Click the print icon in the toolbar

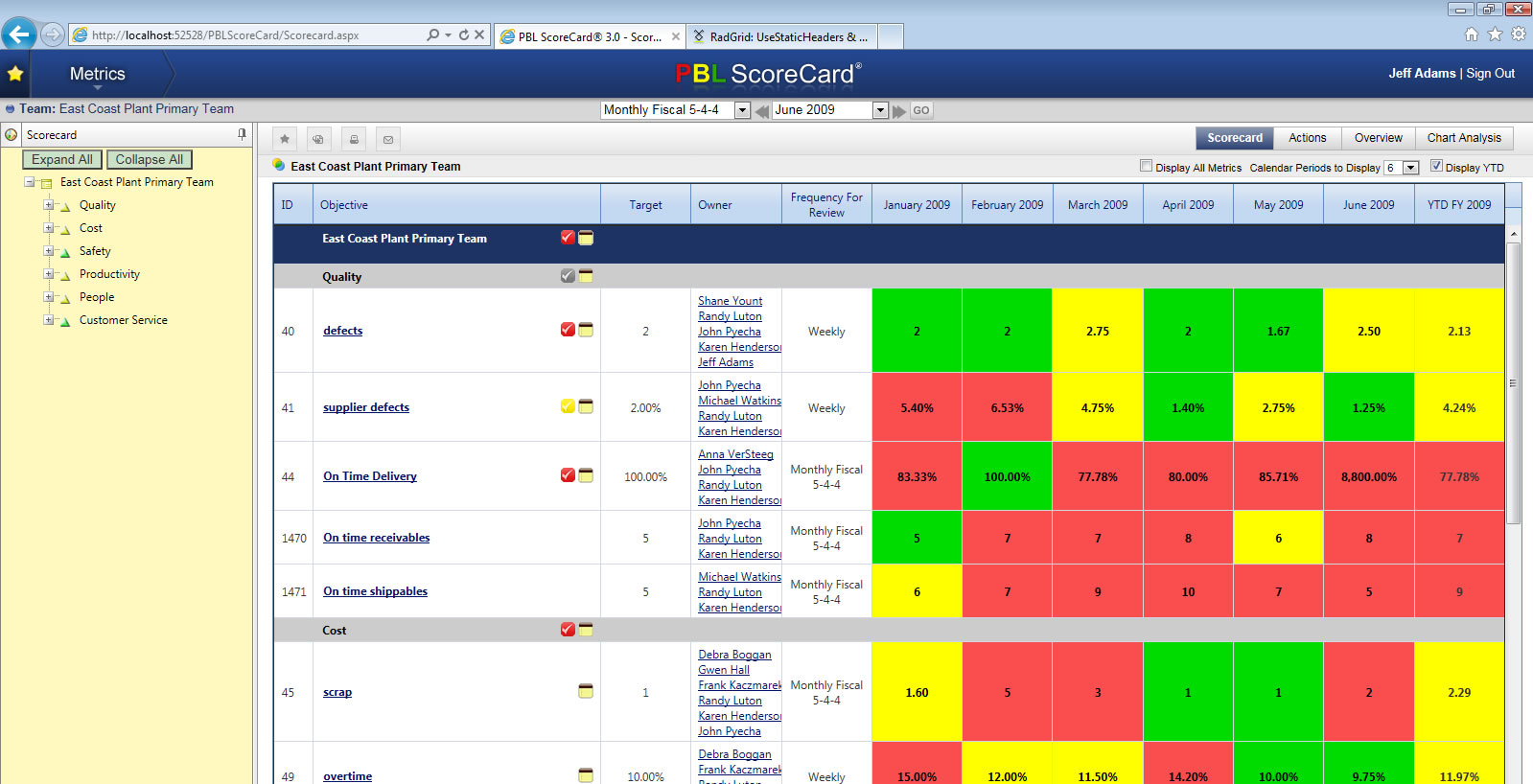pyautogui.click(x=354, y=139)
